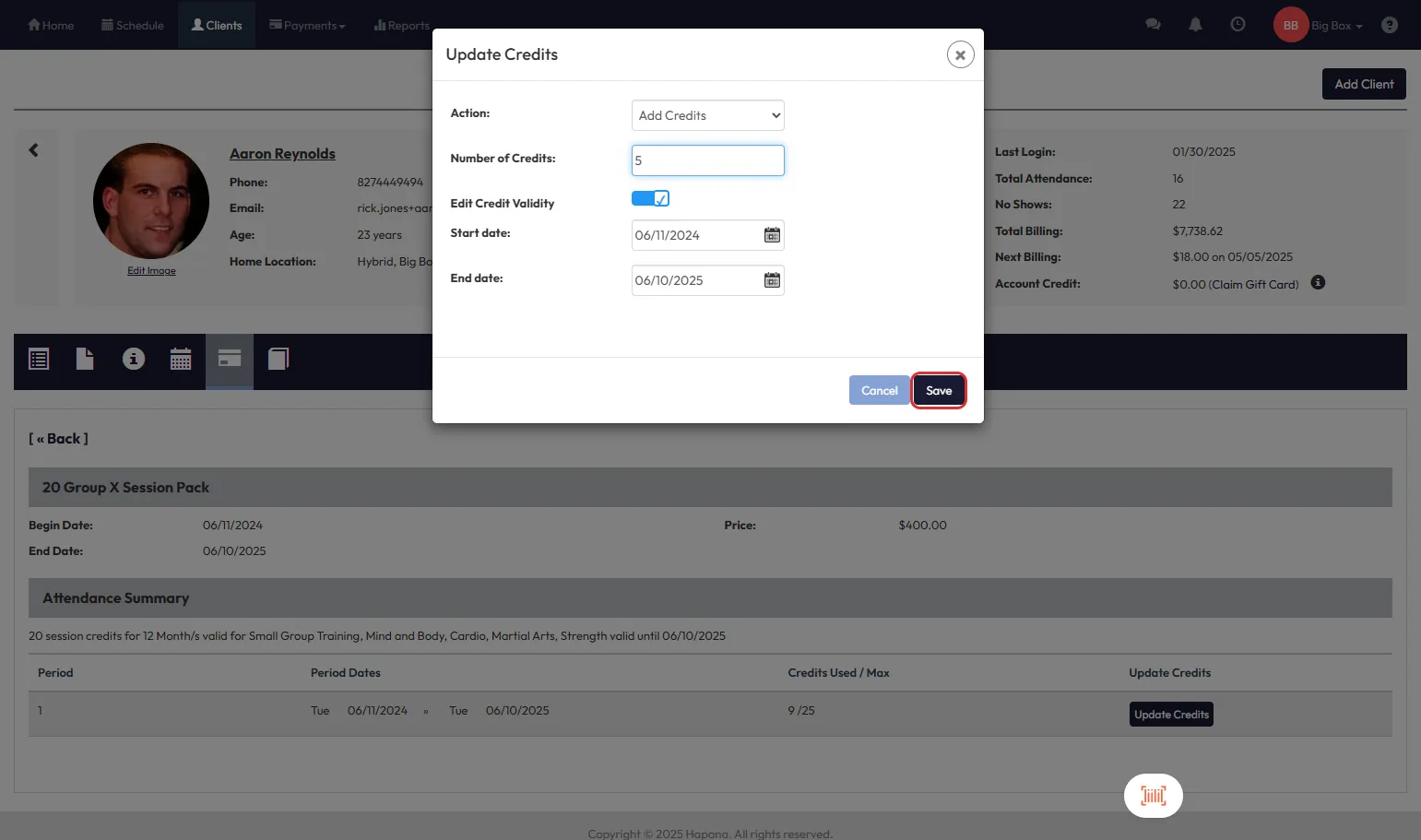Open the End date calendar picker icon

pos(772,280)
